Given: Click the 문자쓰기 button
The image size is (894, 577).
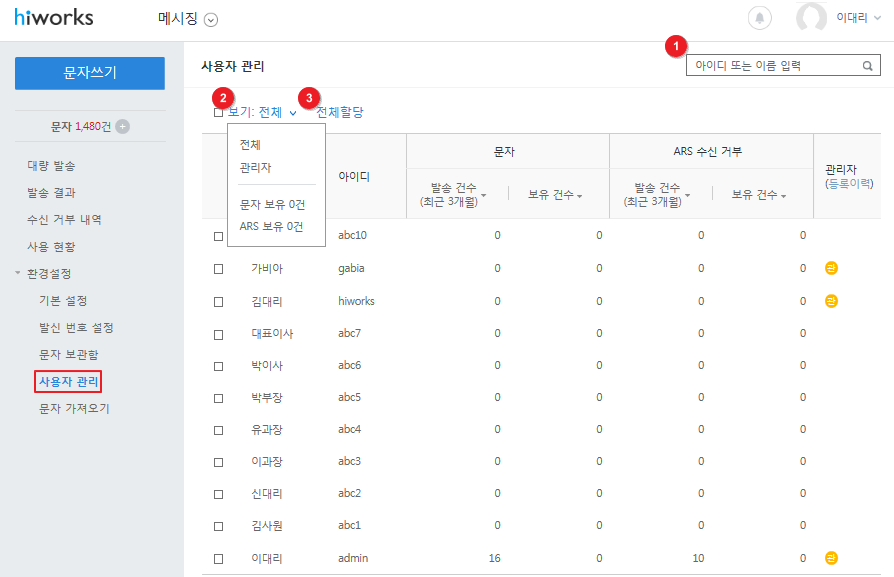Looking at the screenshot, I should click(x=90, y=73).
